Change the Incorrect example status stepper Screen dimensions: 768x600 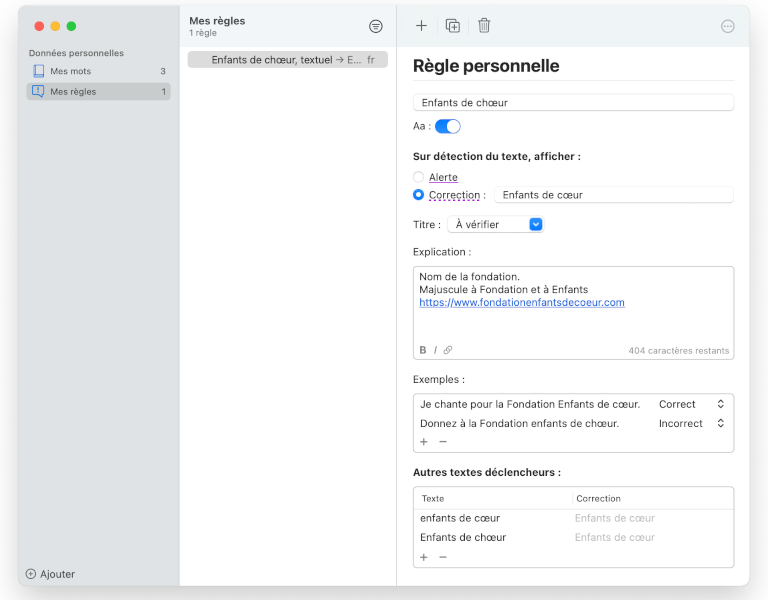(720, 423)
